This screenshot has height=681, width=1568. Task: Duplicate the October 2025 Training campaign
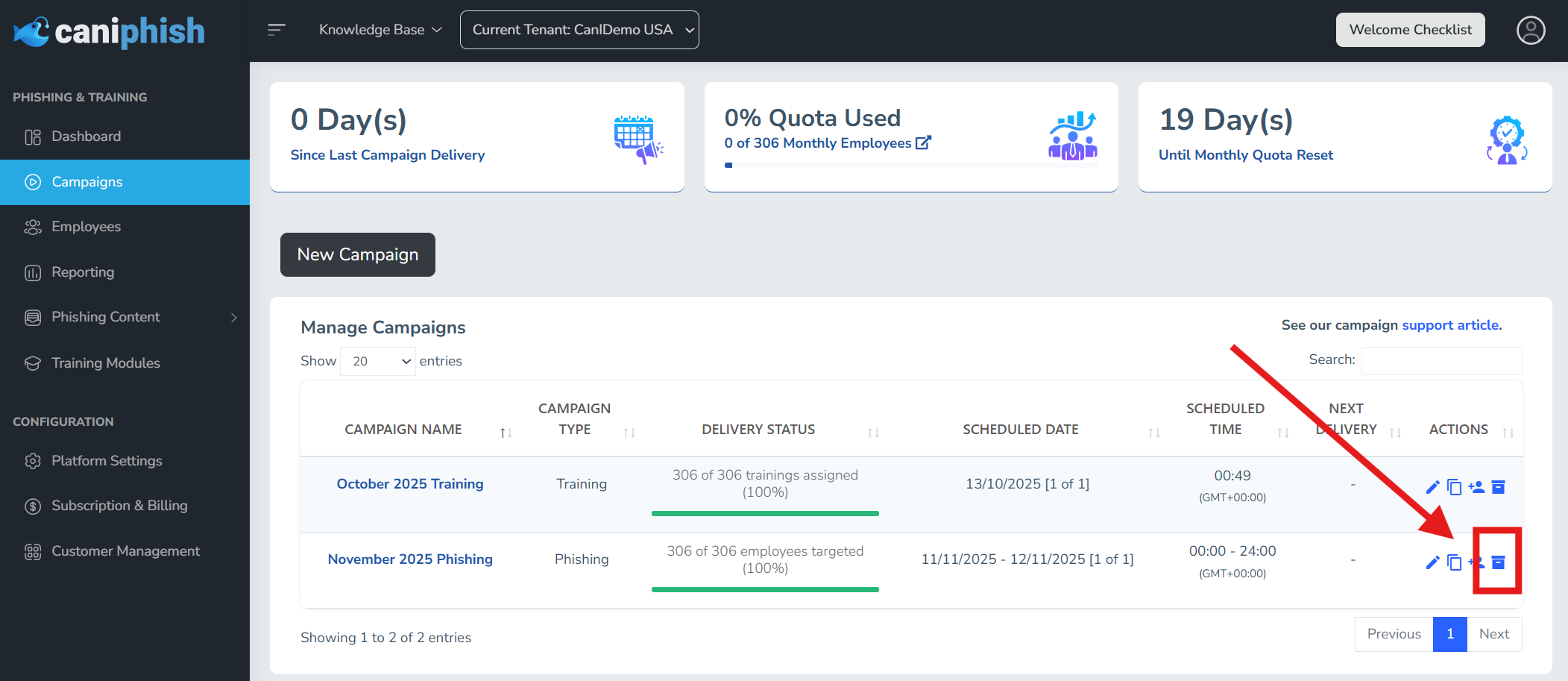pos(1454,487)
